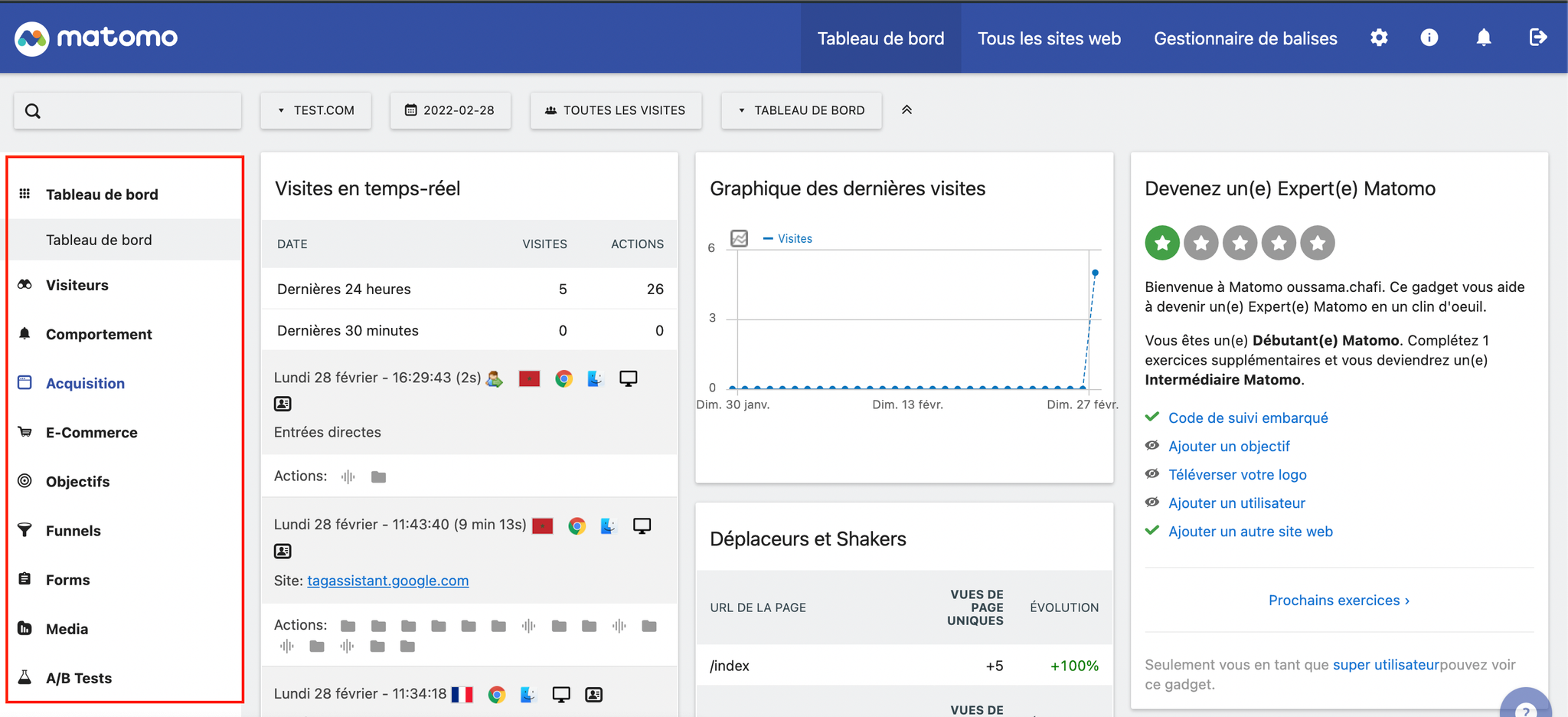The height and width of the screenshot is (717, 1568).
Task: Open the Objectifs sidebar menu
Action: [x=78, y=481]
